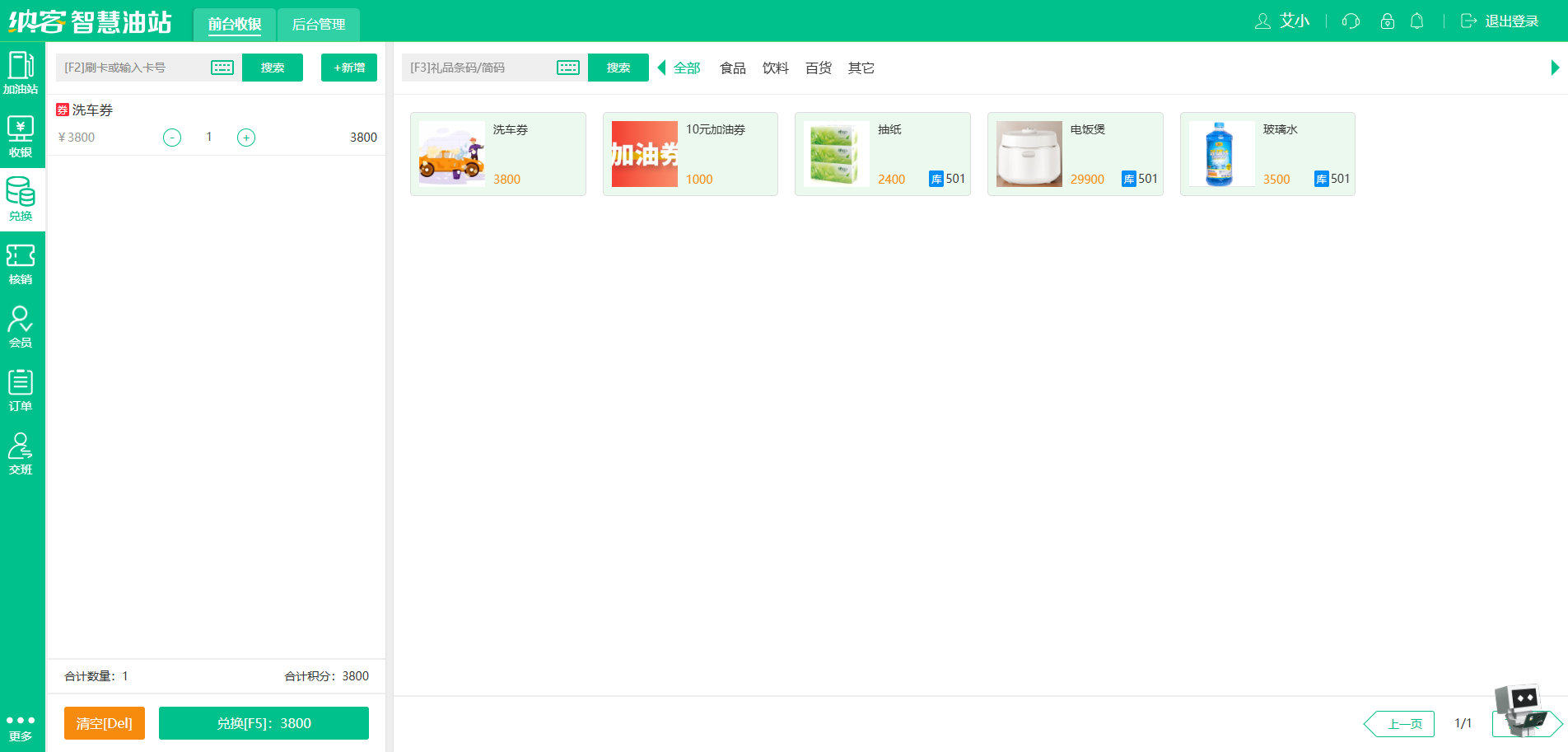The height and width of the screenshot is (752, 1568).
Task: Open the 会员 member sidebar icon
Action: (21, 327)
